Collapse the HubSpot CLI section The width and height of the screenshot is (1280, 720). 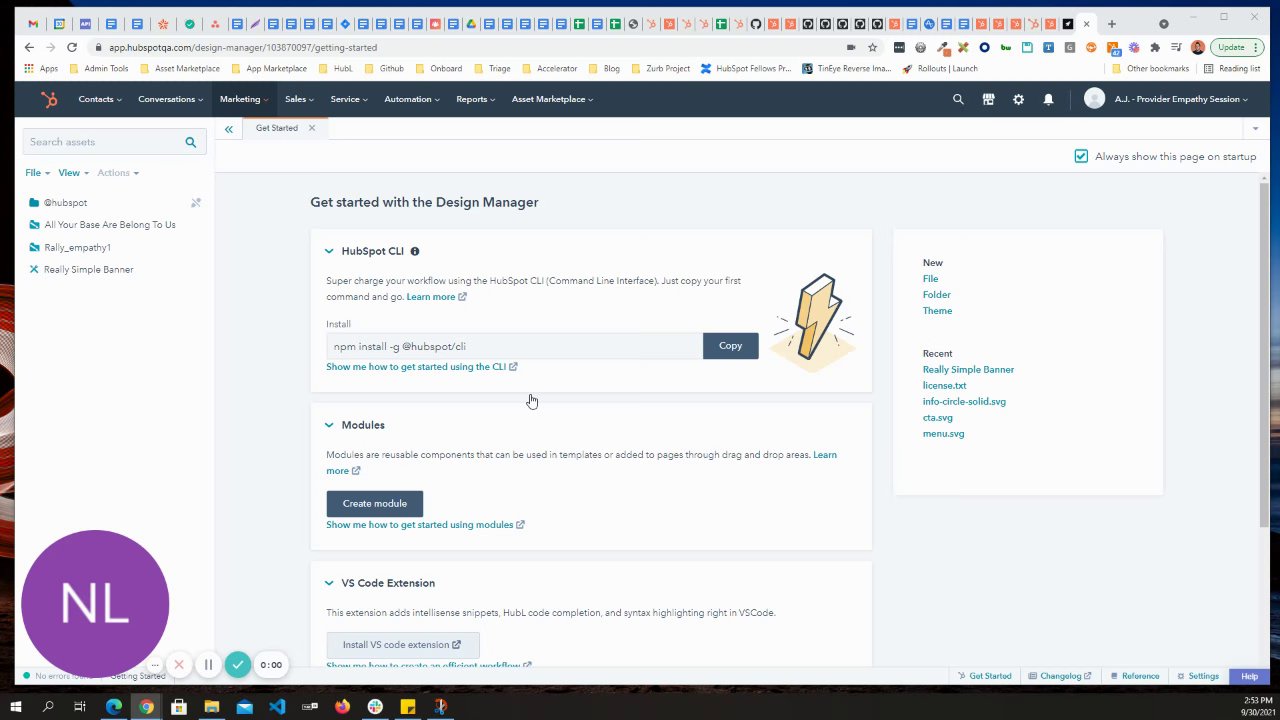click(x=329, y=251)
